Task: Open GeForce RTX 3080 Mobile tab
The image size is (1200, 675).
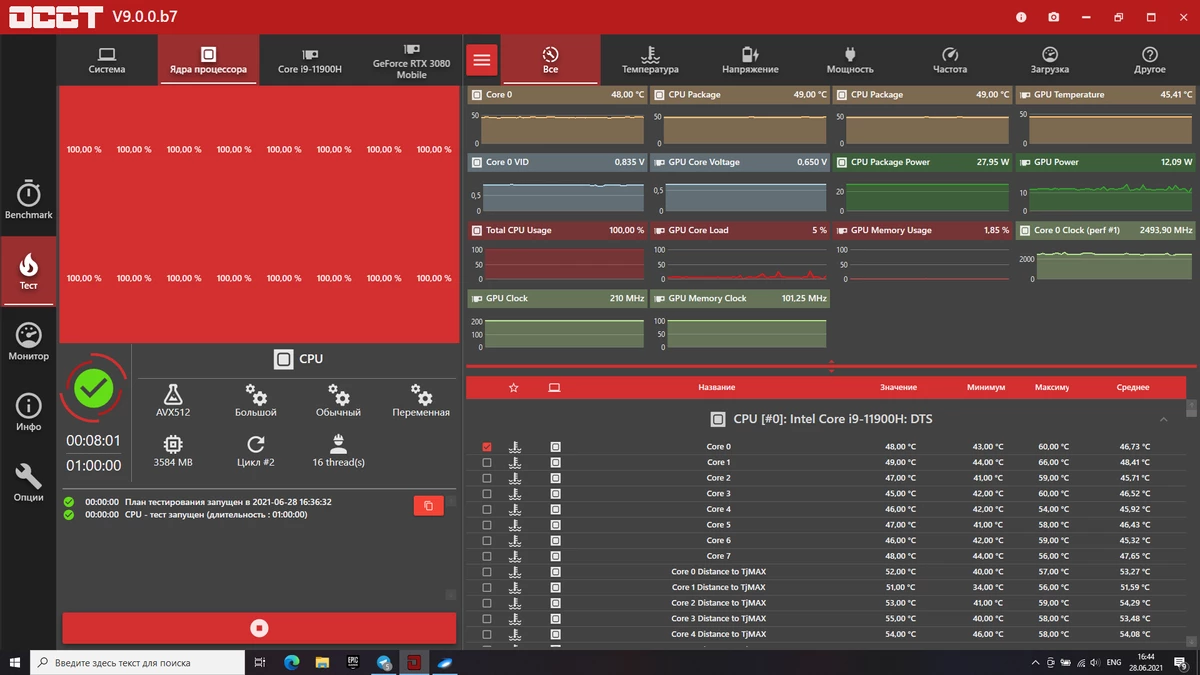Action: [x=411, y=60]
